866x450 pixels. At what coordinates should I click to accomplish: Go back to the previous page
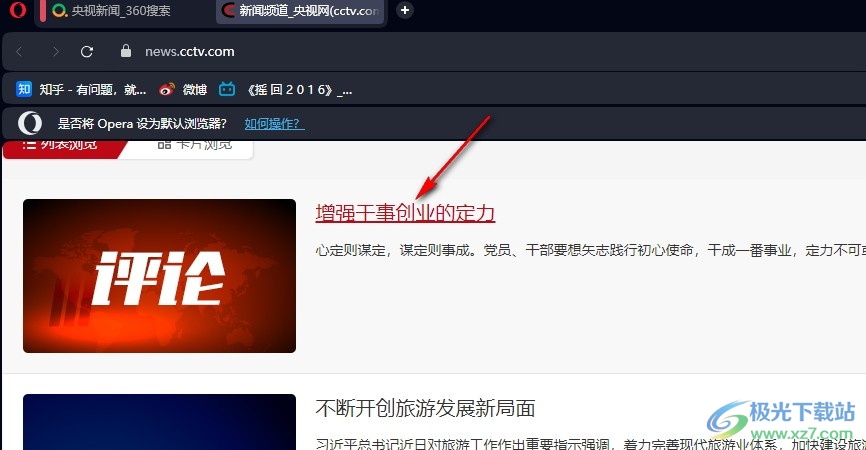coord(19,51)
